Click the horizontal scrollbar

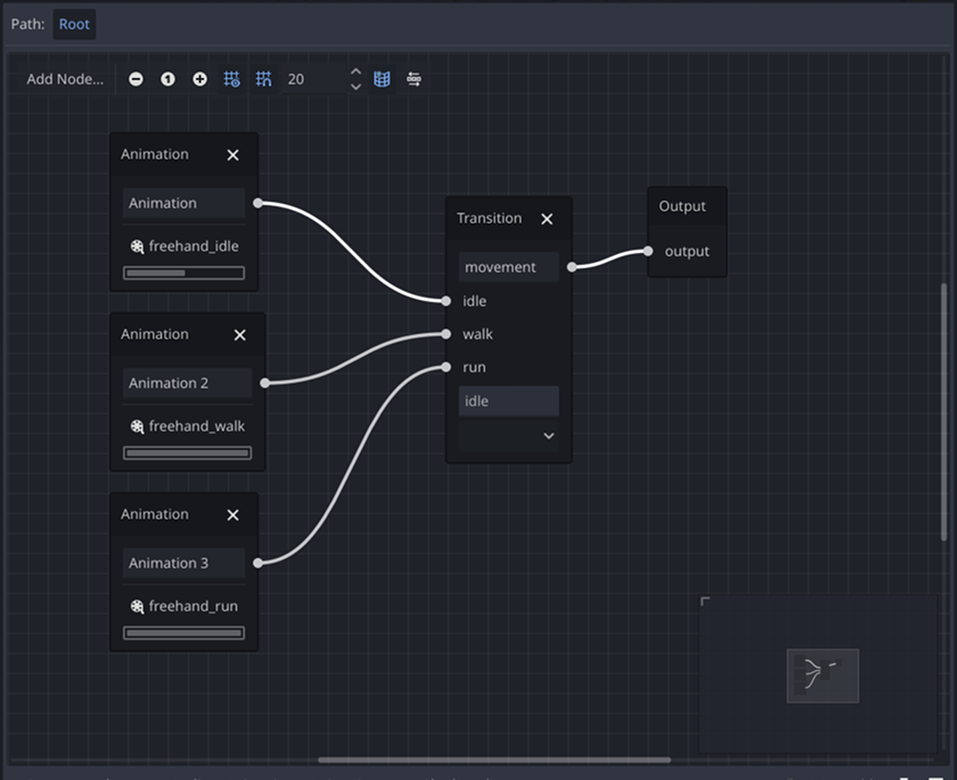[x=494, y=760]
